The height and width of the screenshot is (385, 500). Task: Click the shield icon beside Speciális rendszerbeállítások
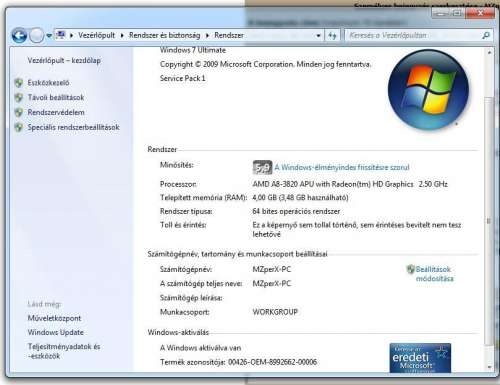click(19, 127)
